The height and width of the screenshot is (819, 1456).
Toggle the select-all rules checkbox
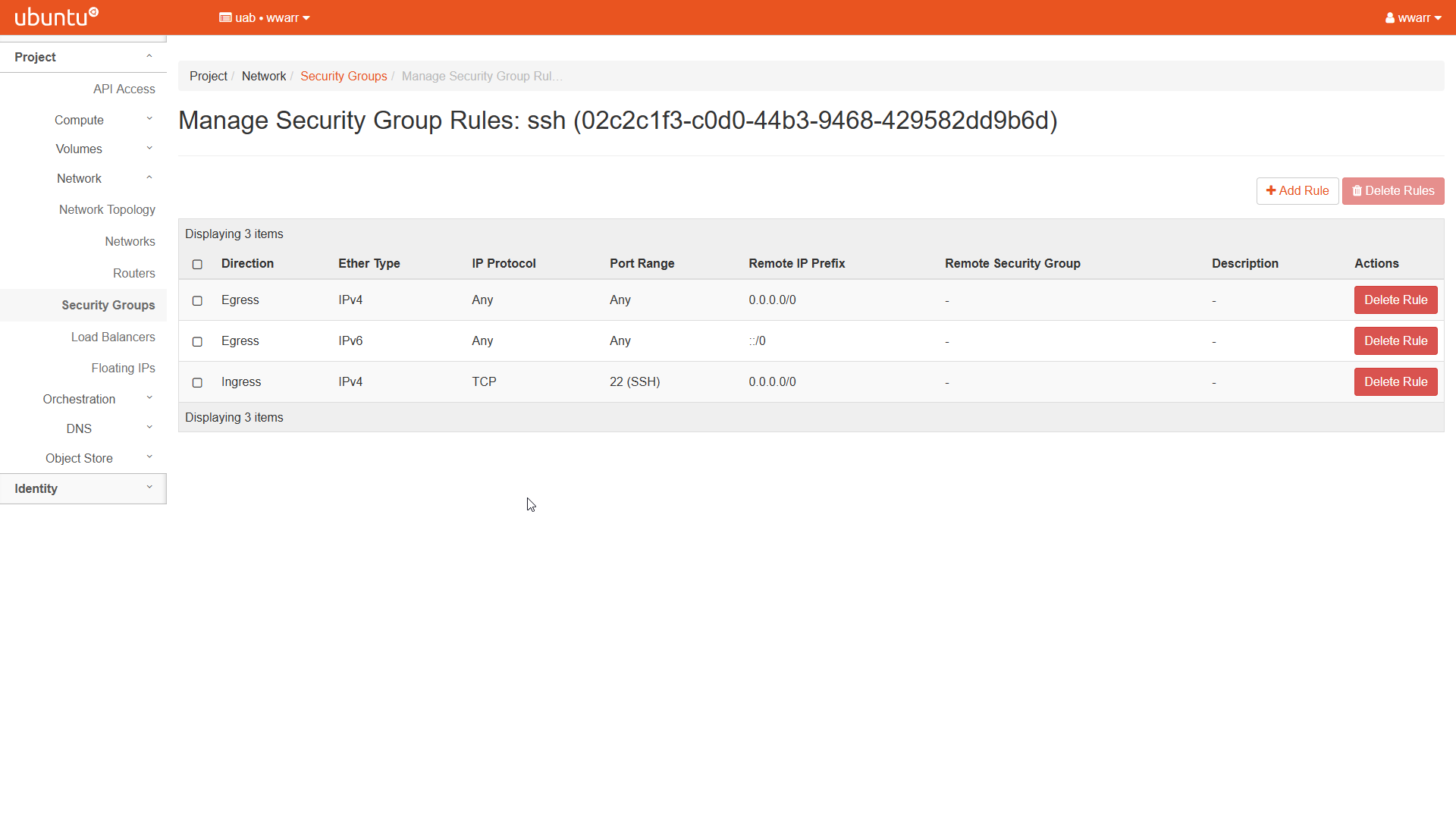(x=197, y=264)
